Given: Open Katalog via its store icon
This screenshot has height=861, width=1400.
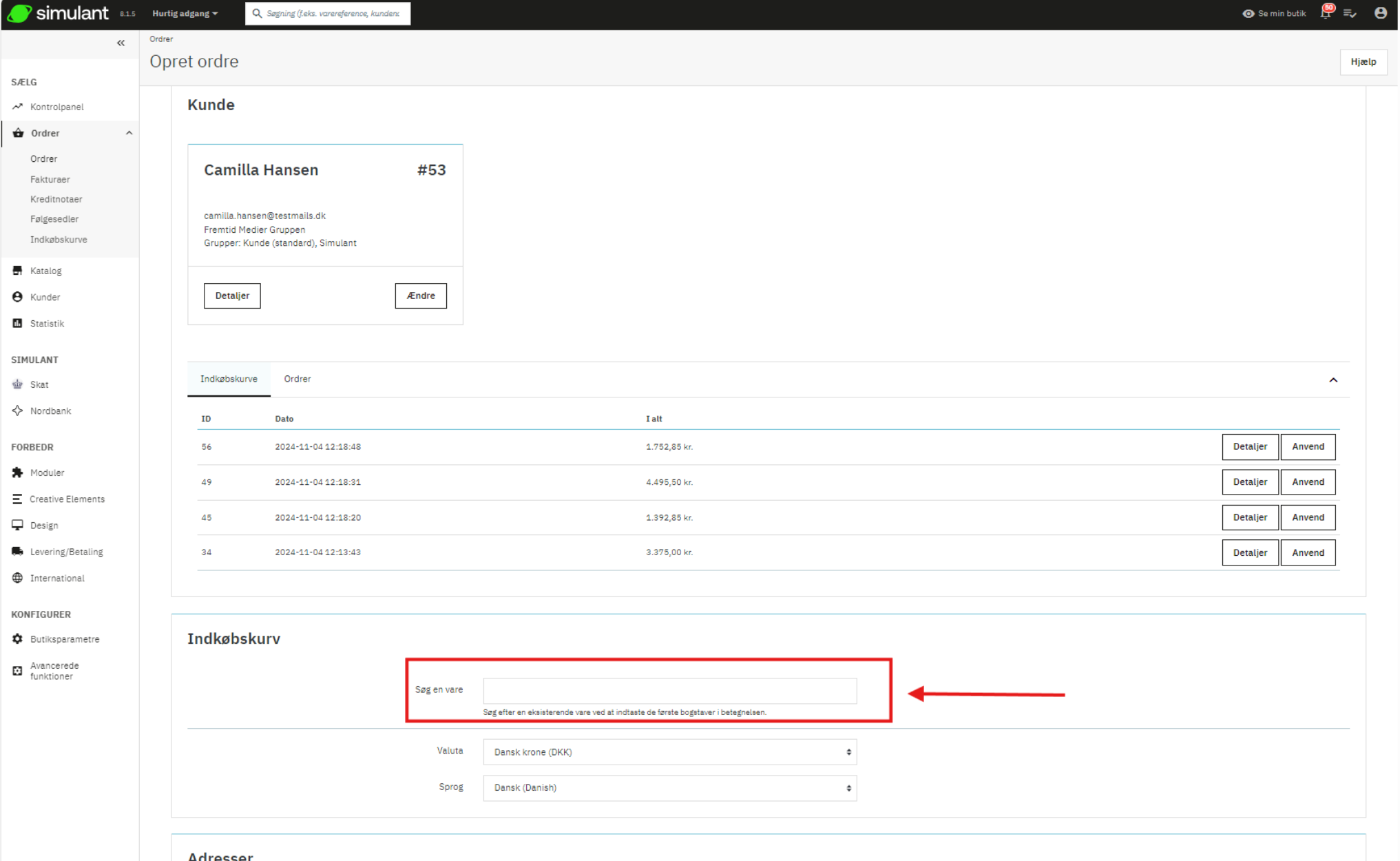Looking at the screenshot, I should click(18, 271).
